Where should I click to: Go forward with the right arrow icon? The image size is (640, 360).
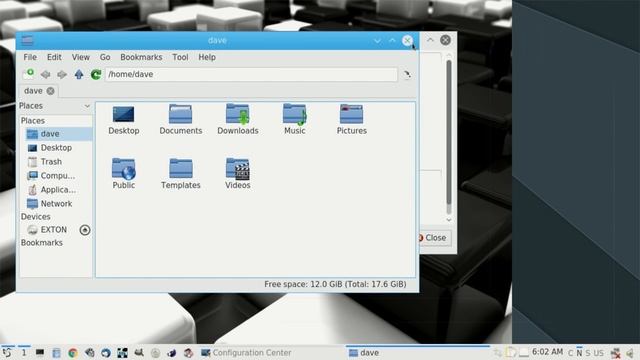point(62,74)
